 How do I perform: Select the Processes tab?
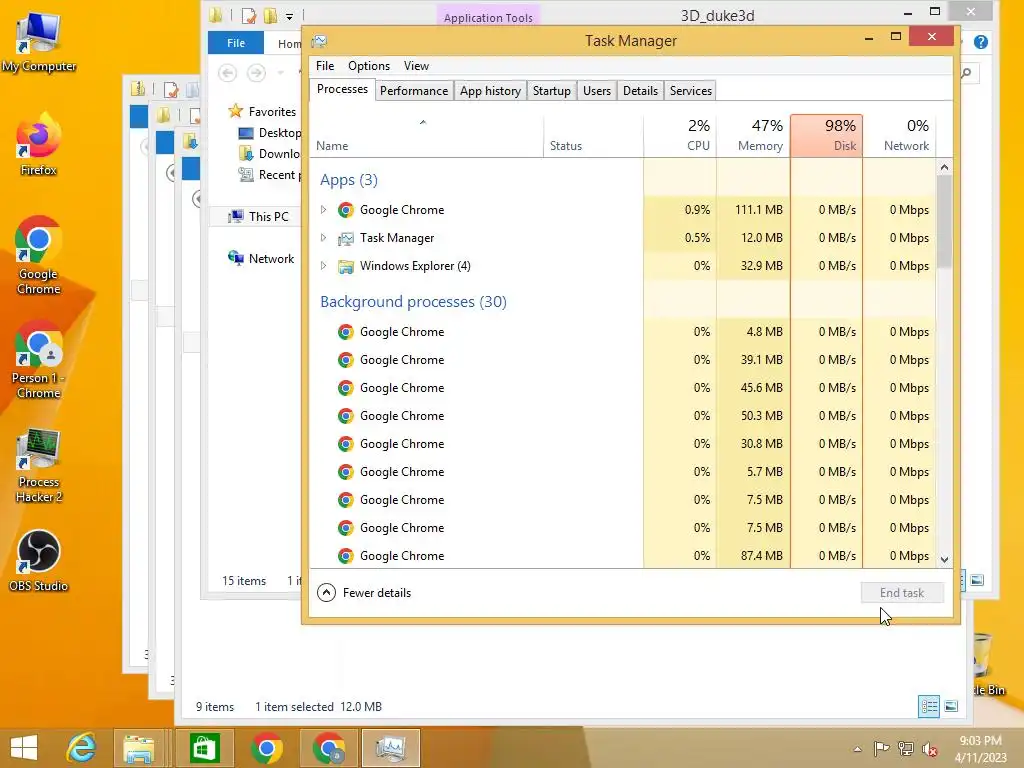[x=342, y=89]
